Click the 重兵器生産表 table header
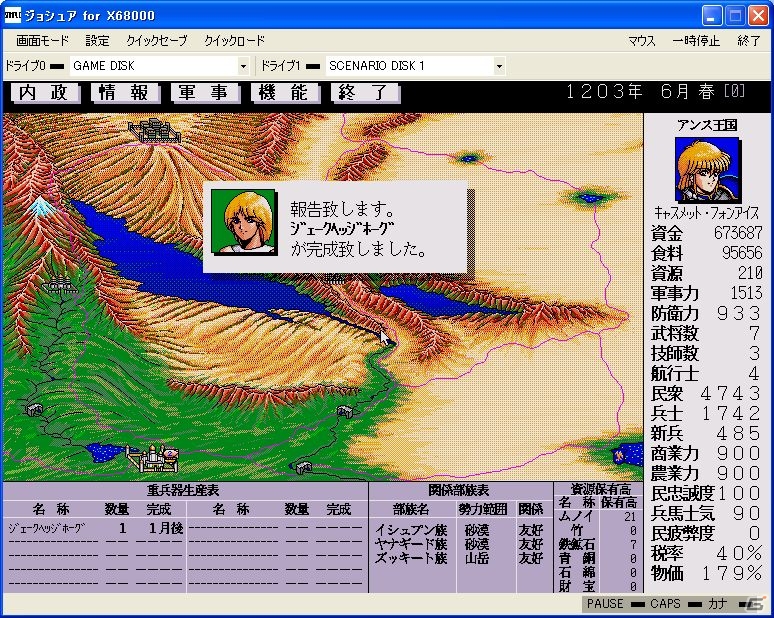Viewport: 774px width, 618px height. click(x=183, y=490)
